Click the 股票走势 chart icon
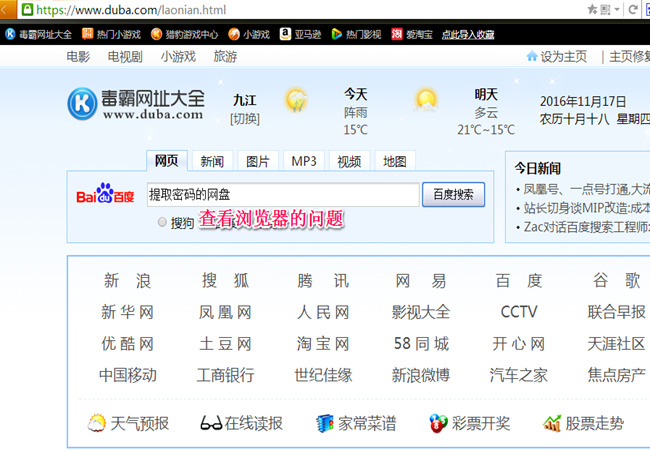Screen dimensions: 650x450 [552, 423]
